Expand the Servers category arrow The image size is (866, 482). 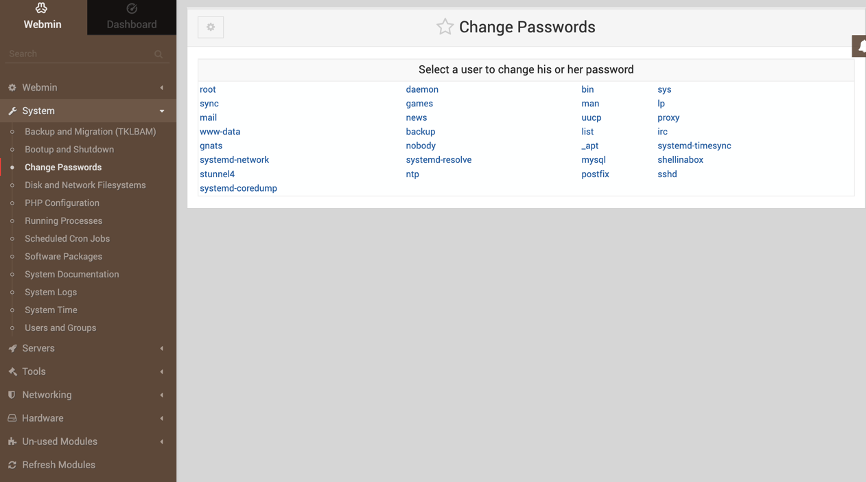[x=162, y=348]
